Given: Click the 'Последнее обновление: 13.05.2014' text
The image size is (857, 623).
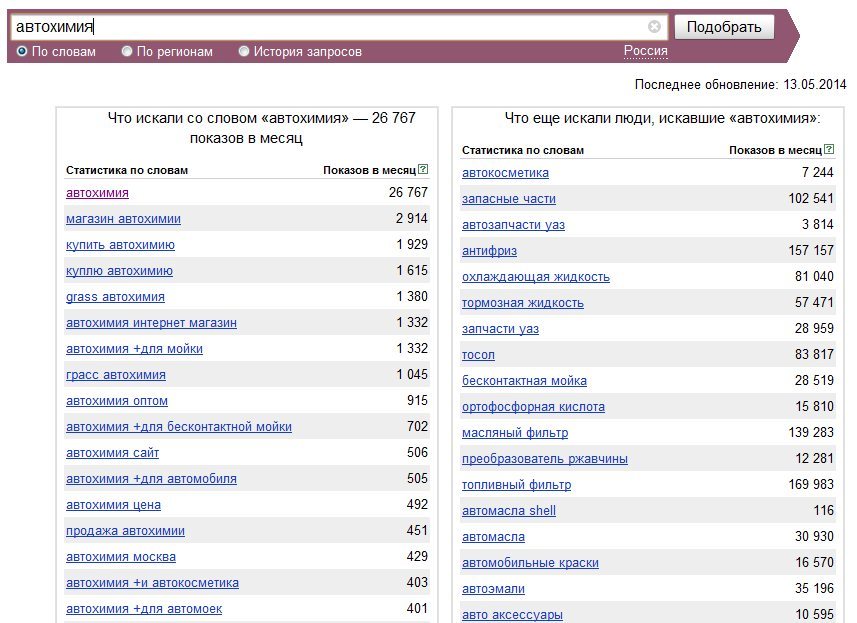Looking at the screenshot, I should [740, 85].
